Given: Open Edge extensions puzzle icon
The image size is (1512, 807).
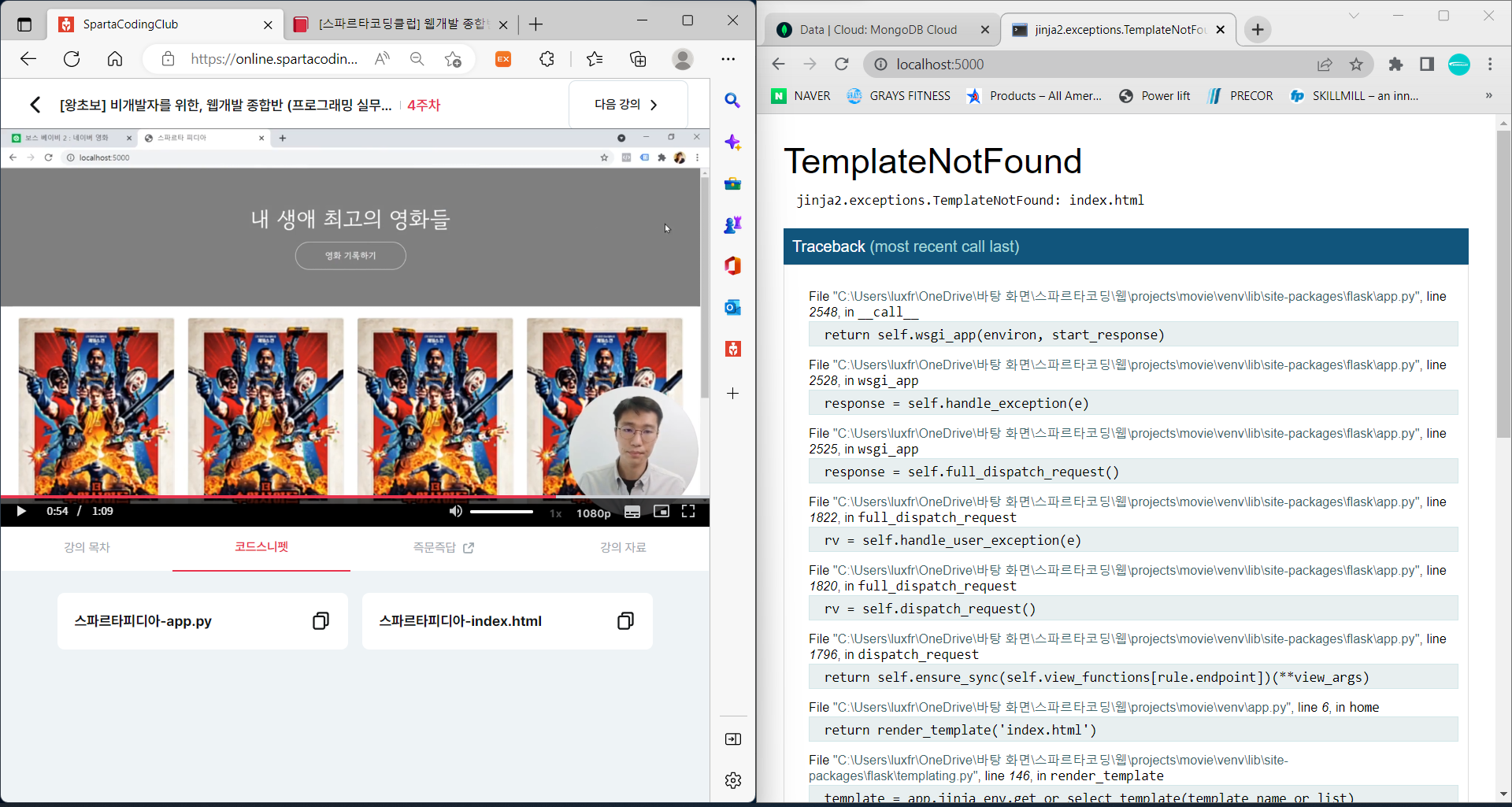Looking at the screenshot, I should click(547, 59).
